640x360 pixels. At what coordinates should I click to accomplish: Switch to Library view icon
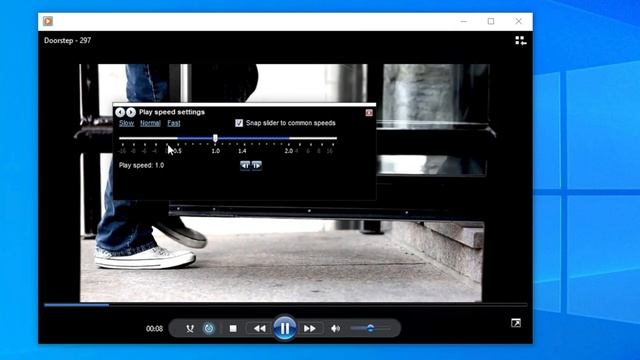[520, 40]
